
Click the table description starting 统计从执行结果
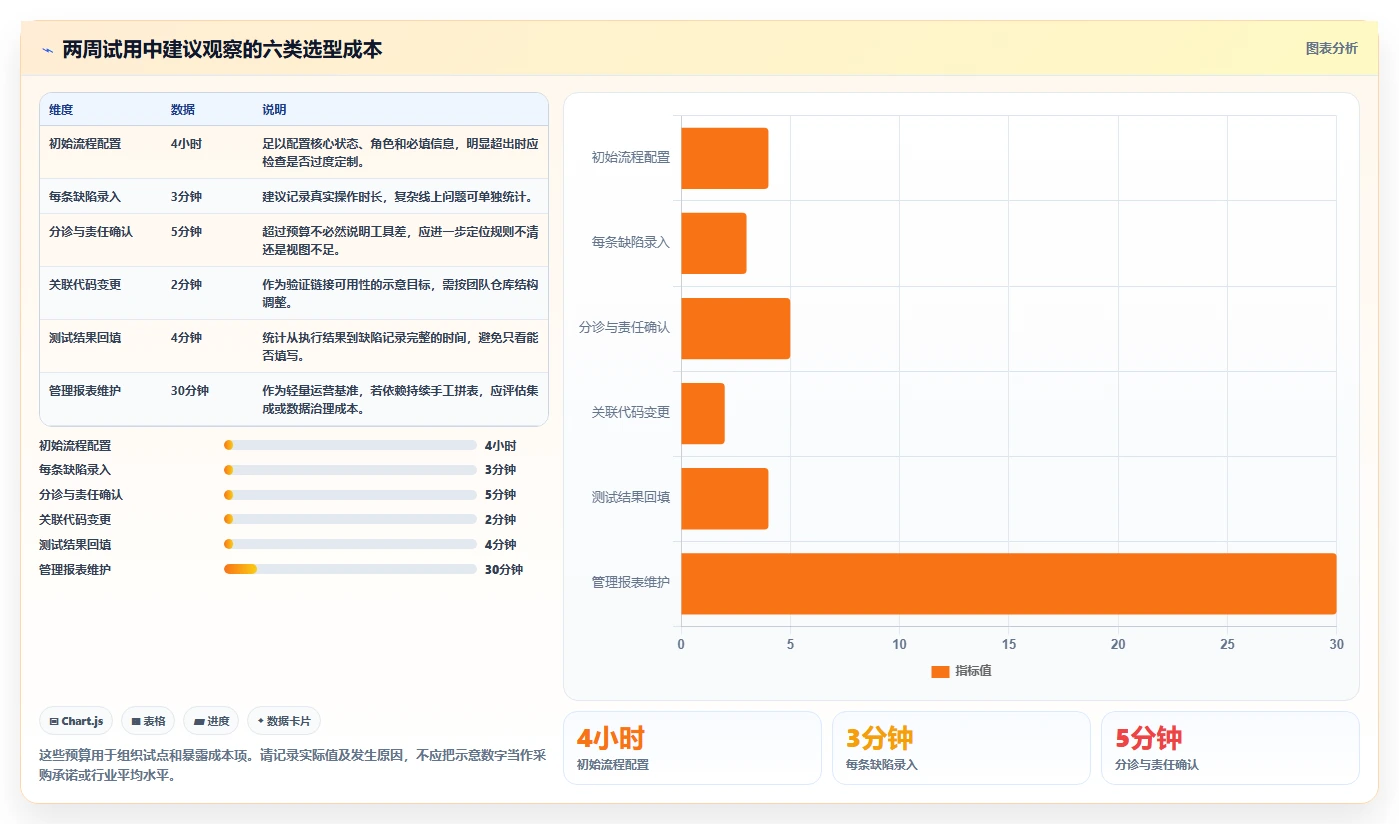(400, 346)
